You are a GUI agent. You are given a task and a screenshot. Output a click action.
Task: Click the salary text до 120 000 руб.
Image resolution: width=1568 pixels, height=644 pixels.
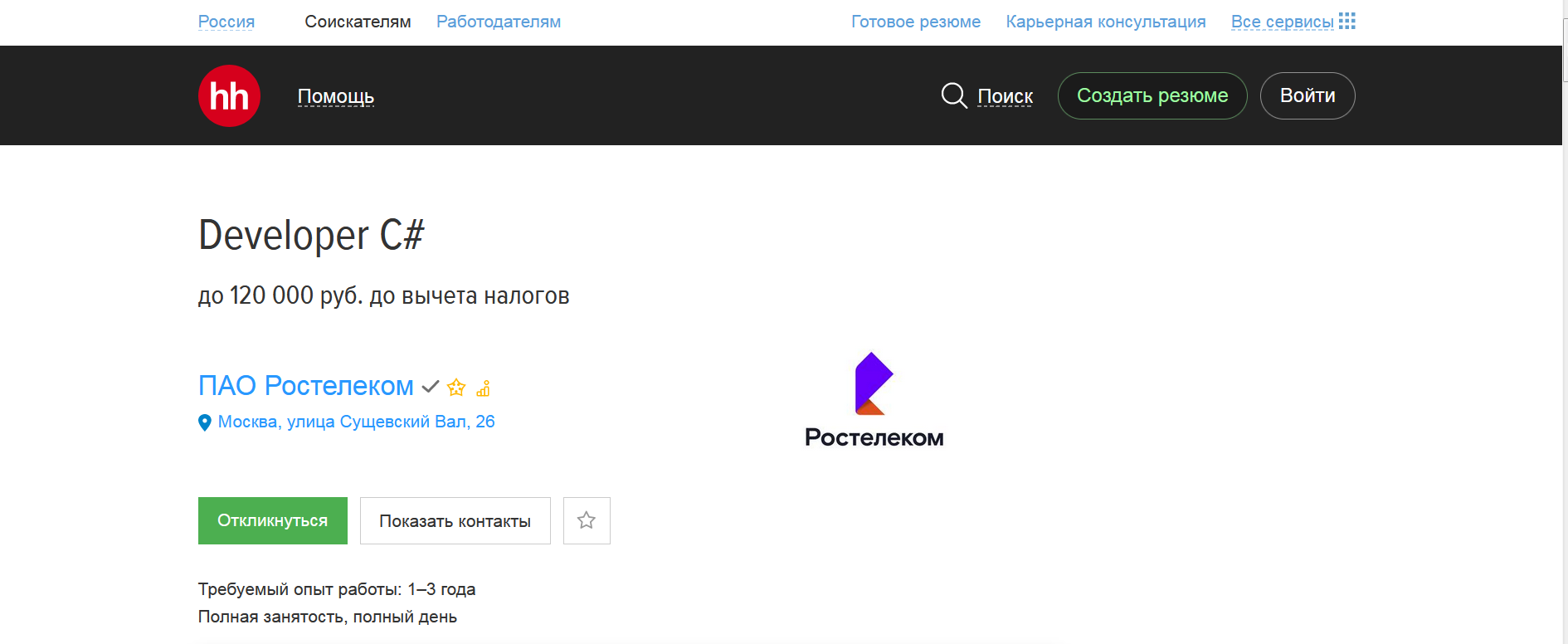280,295
